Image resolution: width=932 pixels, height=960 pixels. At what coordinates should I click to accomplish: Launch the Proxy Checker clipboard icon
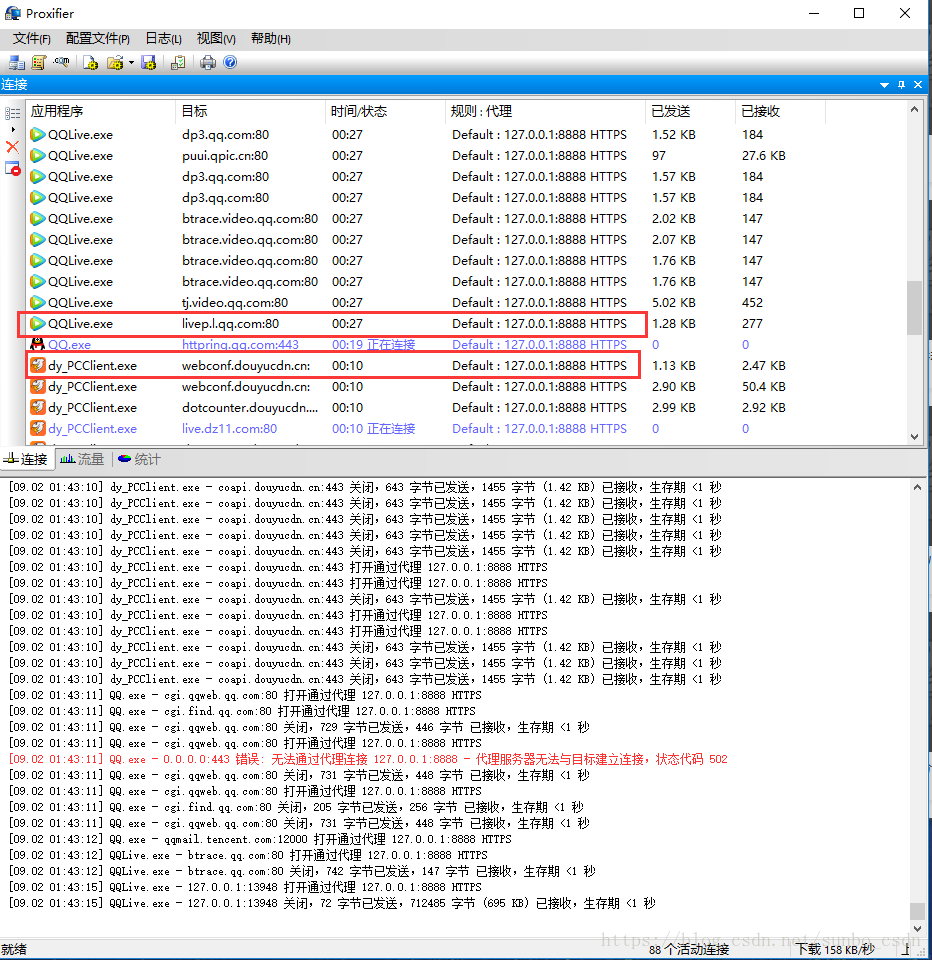tap(178, 62)
